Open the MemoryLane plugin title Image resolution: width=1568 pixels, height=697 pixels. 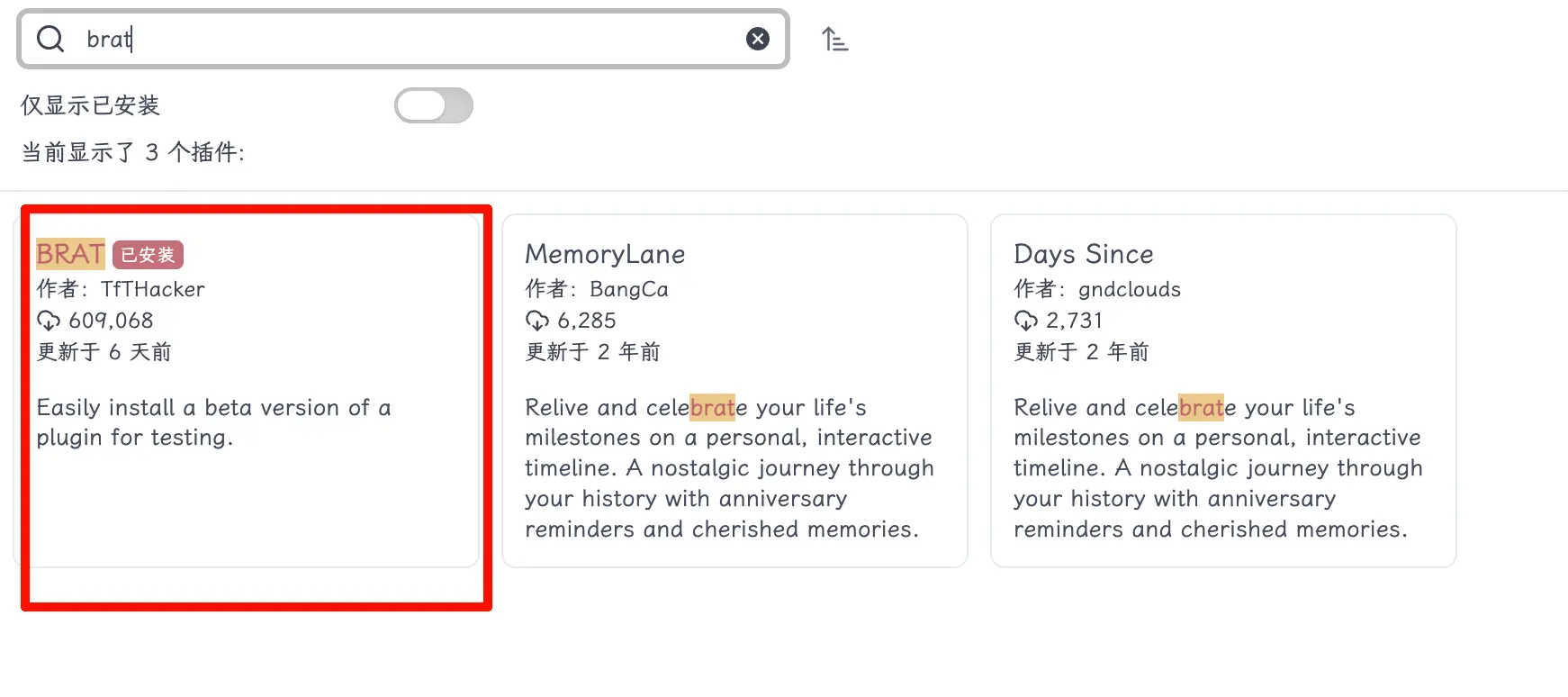605,254
